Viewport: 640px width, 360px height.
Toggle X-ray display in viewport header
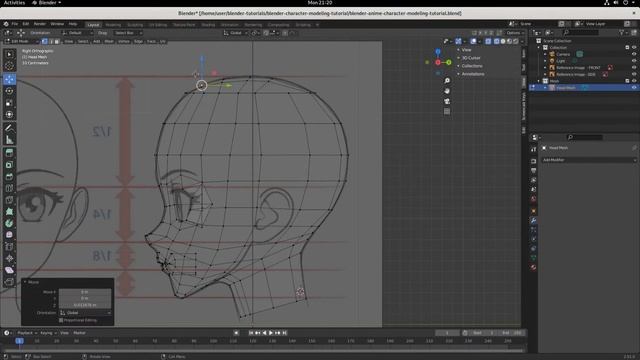click(x=488, y=41)
